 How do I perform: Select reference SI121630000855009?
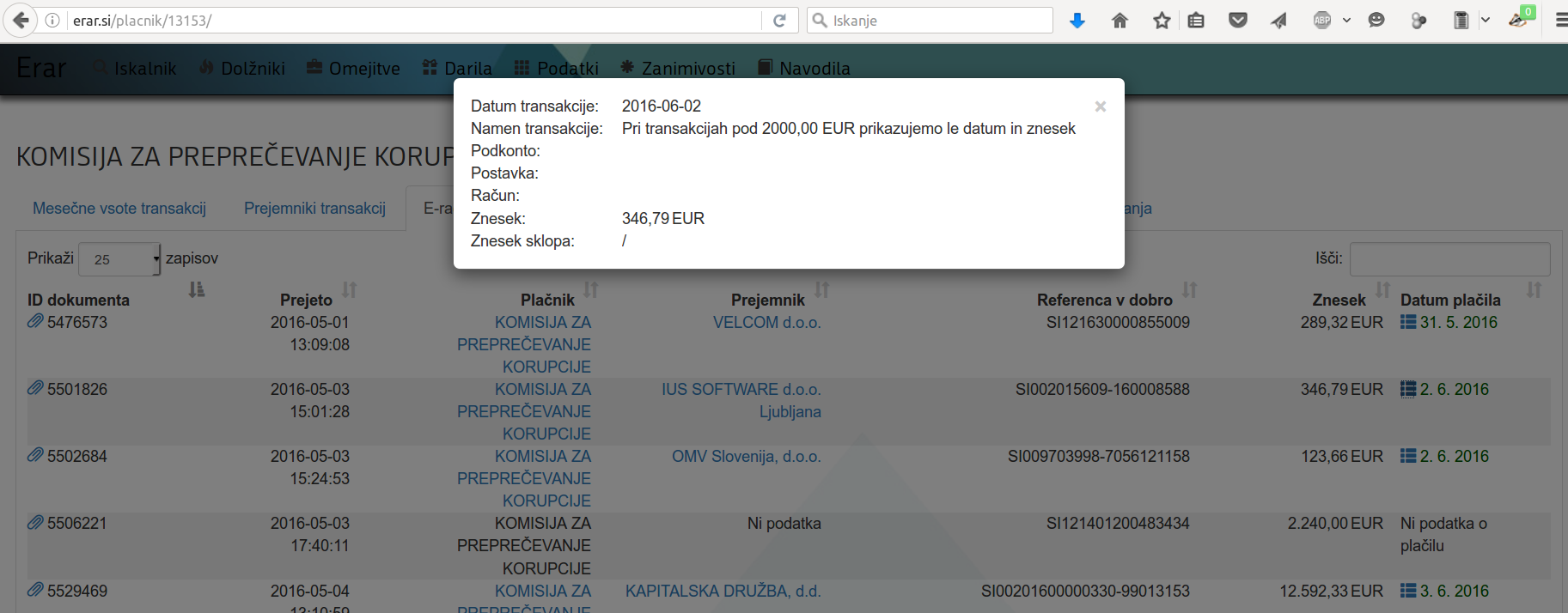1118,322
